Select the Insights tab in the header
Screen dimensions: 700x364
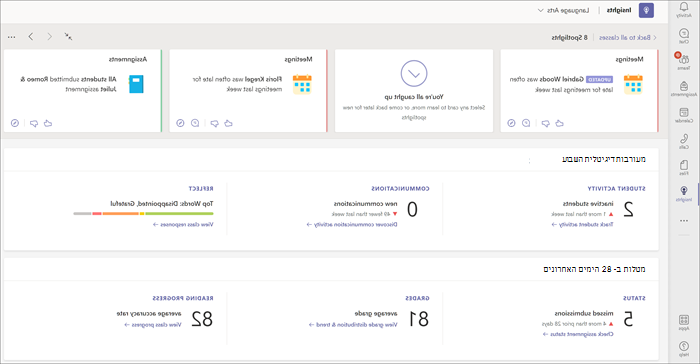(x=619, y=10)
